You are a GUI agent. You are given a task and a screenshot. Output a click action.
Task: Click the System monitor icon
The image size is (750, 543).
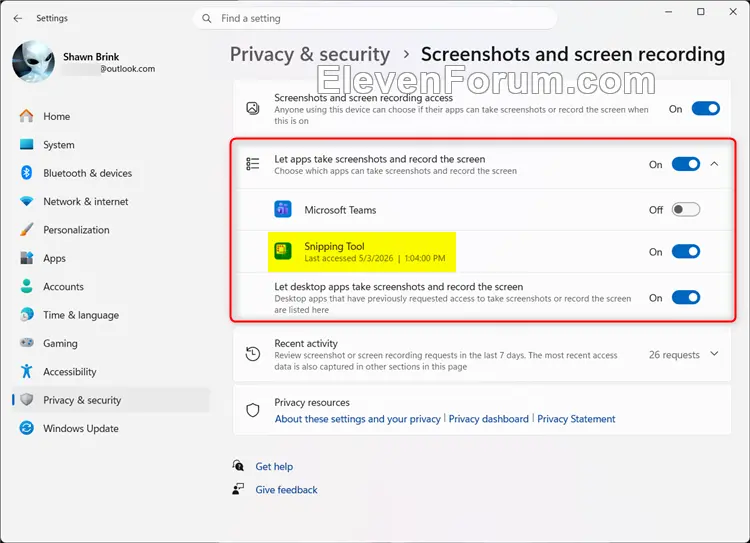coord(26,144)
